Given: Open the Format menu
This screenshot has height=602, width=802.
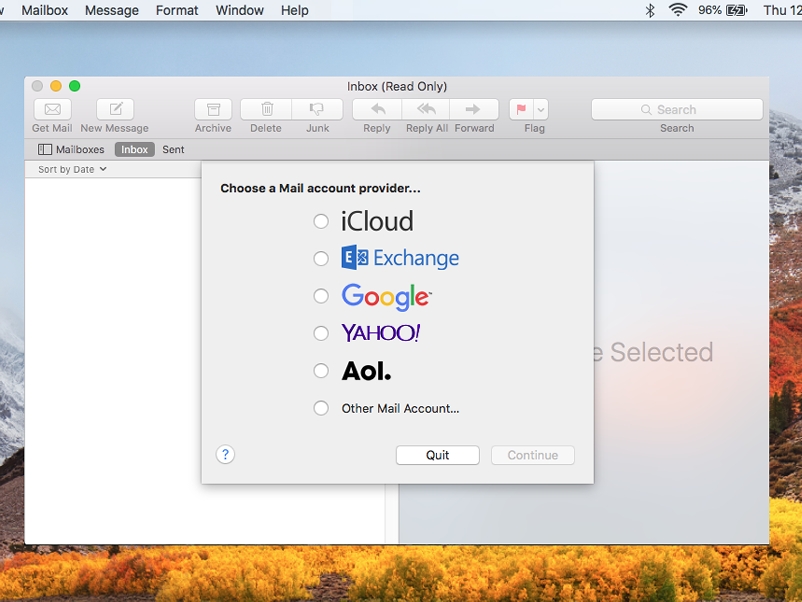Looking at the screenshot, I should point(177,10).
